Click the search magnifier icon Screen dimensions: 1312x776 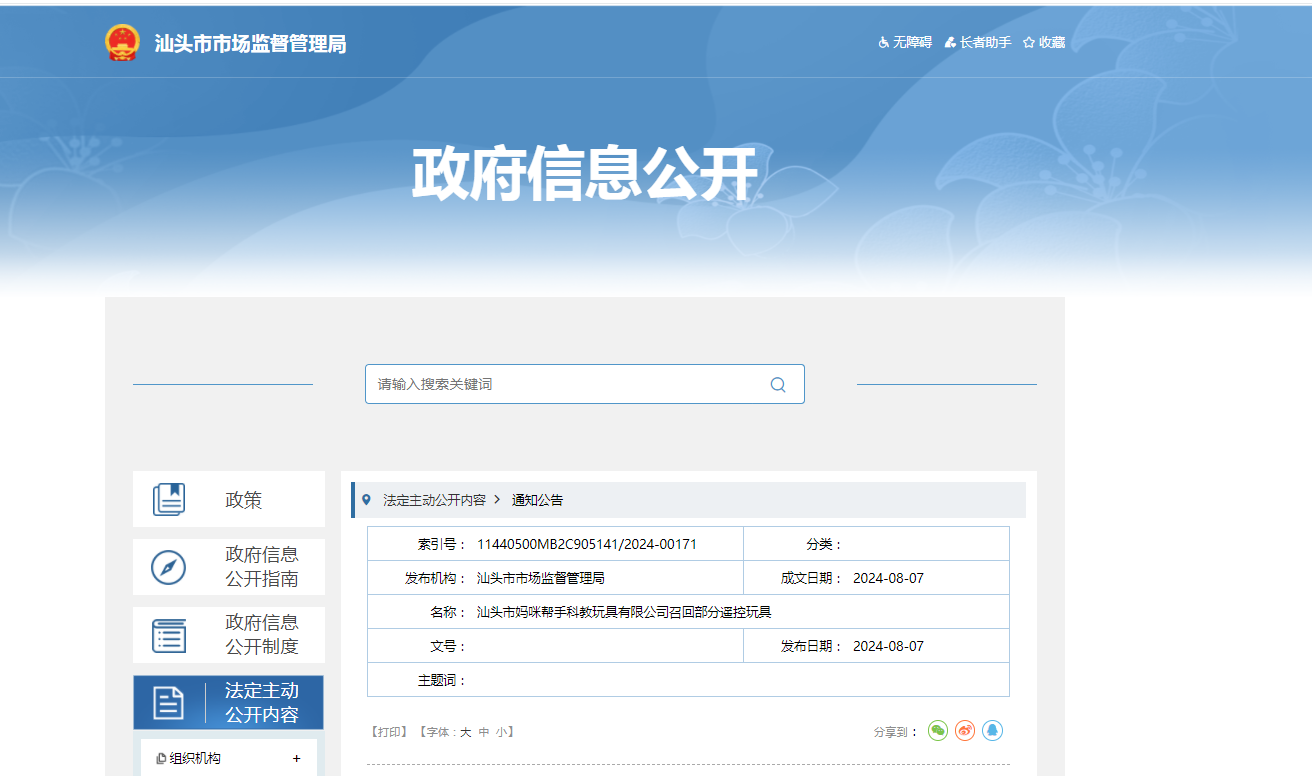[778, 385]
